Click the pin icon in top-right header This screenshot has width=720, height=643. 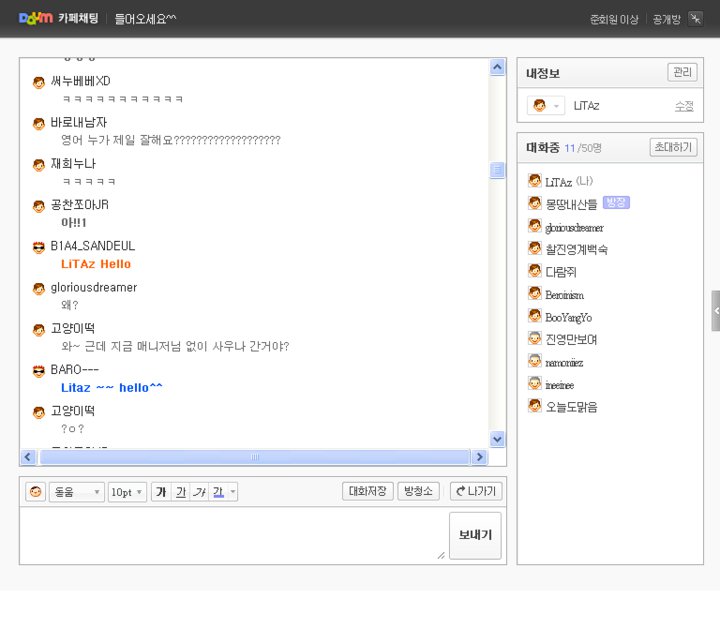(x=695, y=19)
